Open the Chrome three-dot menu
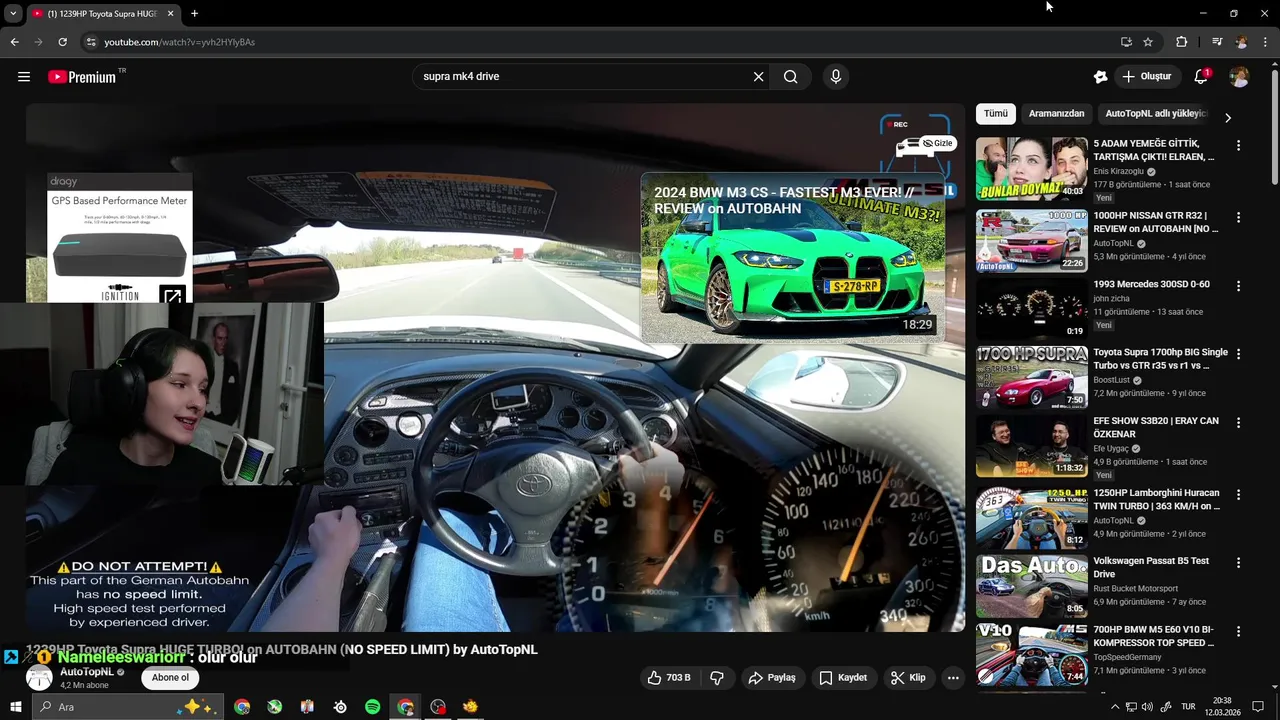The width and height of the screenshot is (1280, 720). [x=1266, y=42]
